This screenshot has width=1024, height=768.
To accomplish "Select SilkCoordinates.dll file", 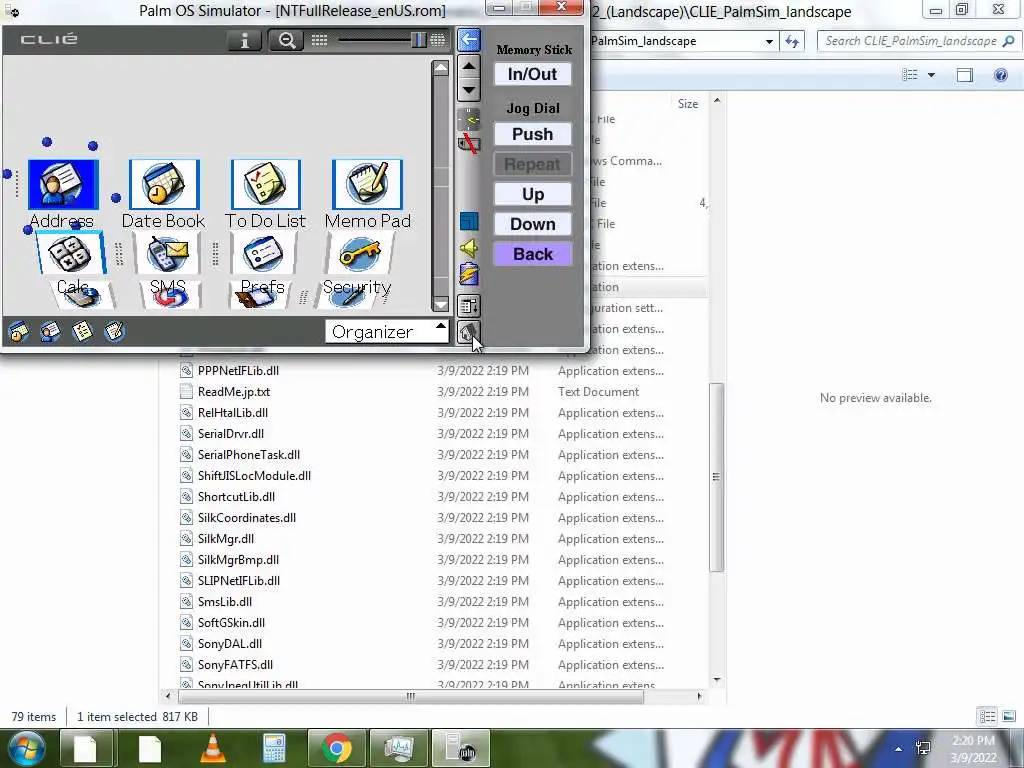I will click(246, 518).
